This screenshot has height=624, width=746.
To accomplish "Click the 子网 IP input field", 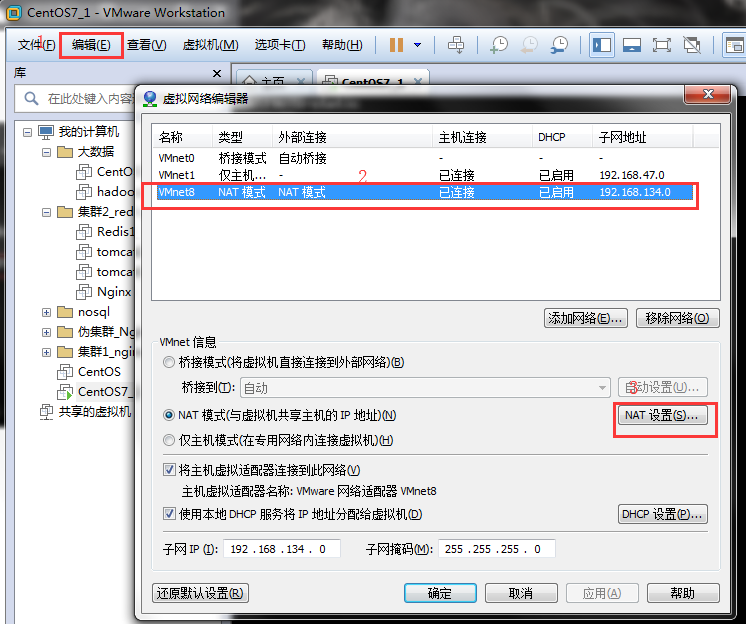I will click(x=282, y=549).
